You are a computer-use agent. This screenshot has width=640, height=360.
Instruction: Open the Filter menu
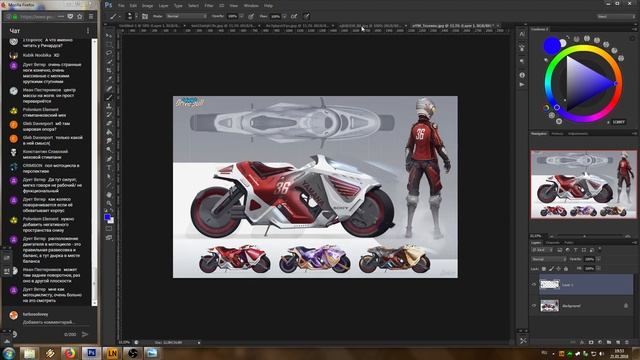[209, 6]
